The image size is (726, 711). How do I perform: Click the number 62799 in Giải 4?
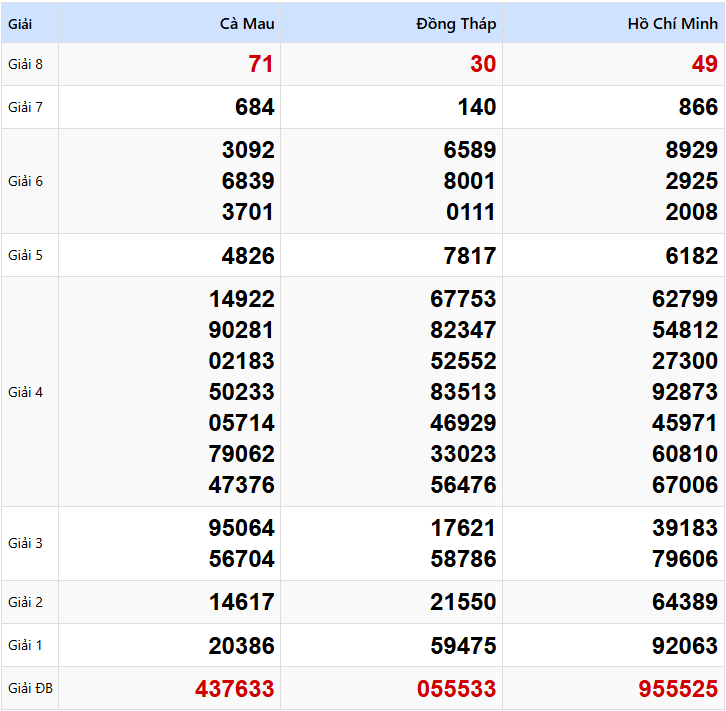pyautogui.click(x=685, y=299)
